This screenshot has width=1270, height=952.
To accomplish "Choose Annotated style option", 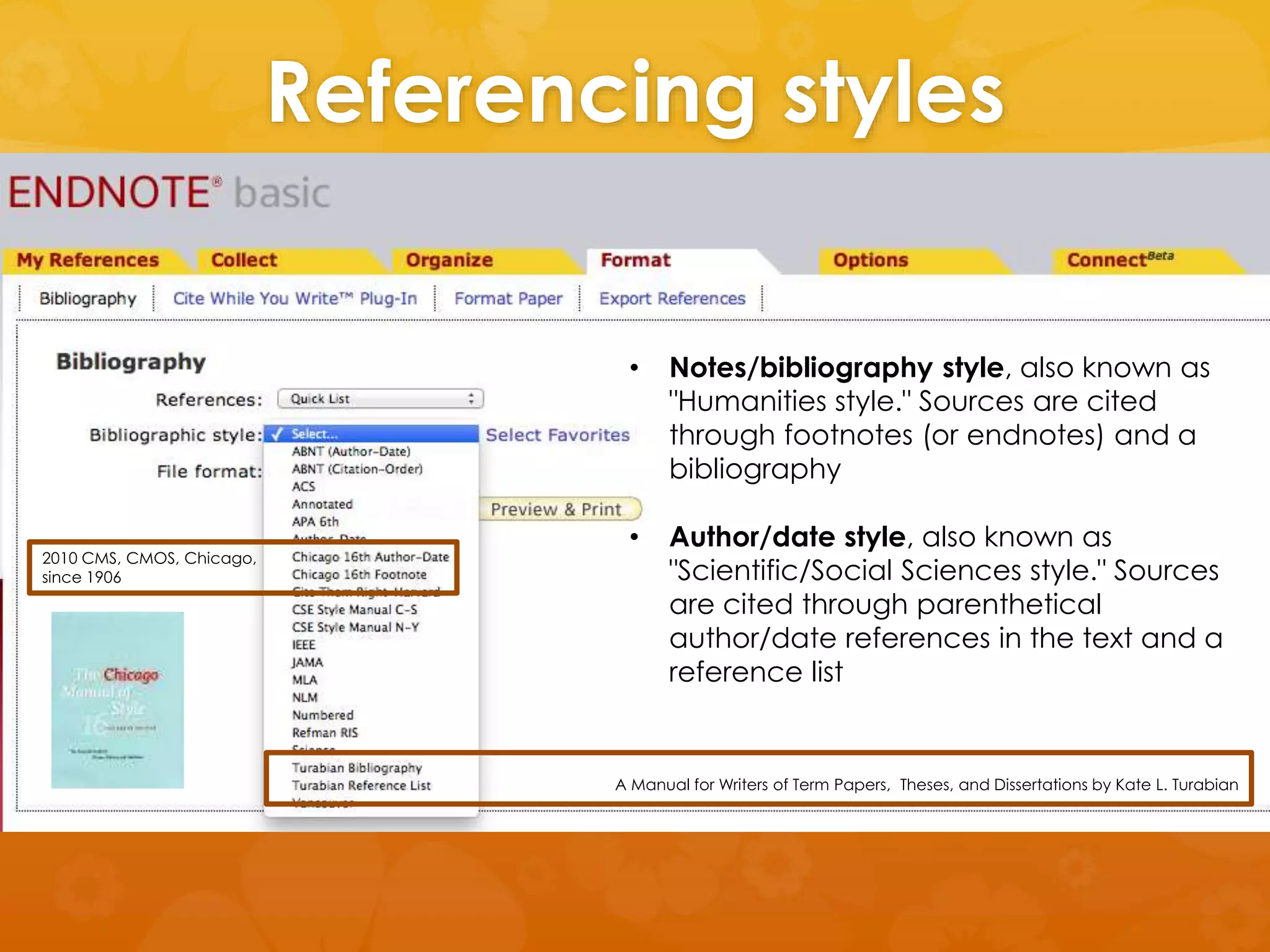I will 322,505.
